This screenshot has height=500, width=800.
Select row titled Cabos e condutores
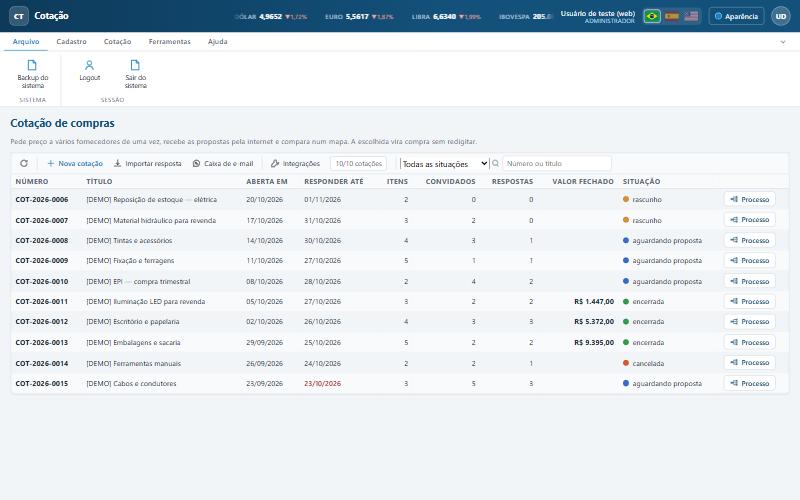[x=399, y=383]
